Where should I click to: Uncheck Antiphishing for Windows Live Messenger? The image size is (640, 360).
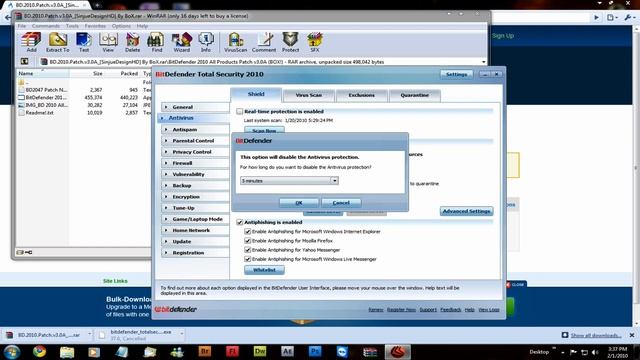pyautogui.click(x=247, y=259)
